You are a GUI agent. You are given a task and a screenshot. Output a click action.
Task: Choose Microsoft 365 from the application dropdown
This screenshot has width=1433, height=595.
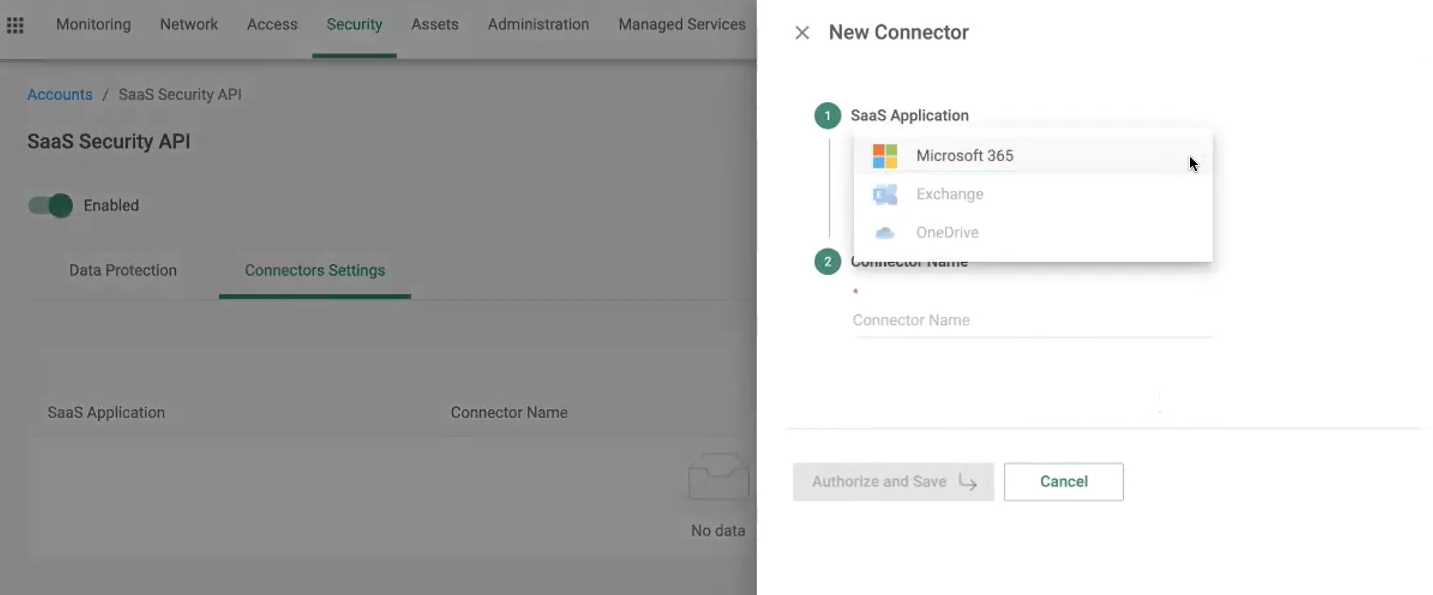964,155
